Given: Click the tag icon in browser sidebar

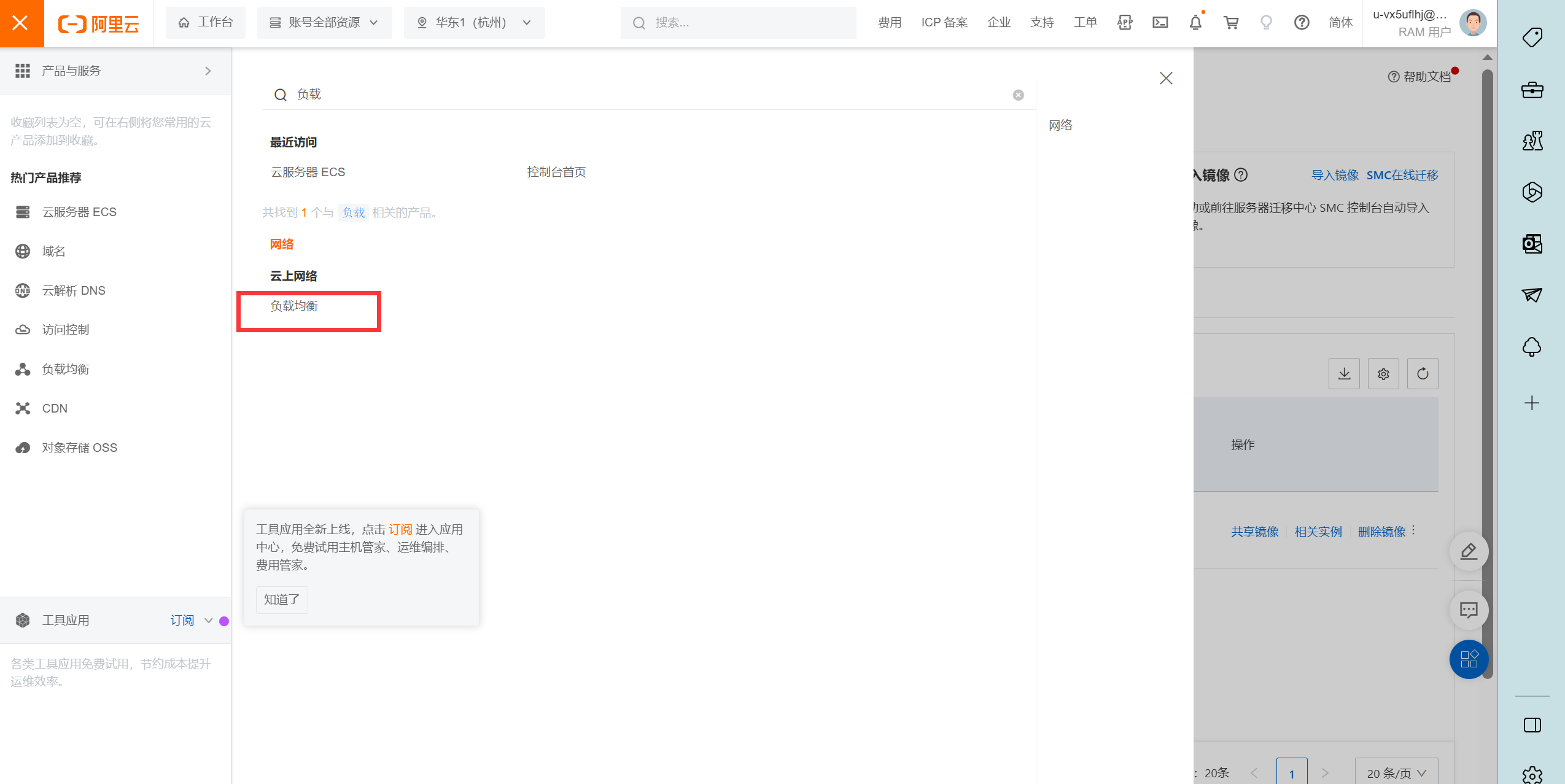Looking at the screenshot, I should tap(1532, 38).
